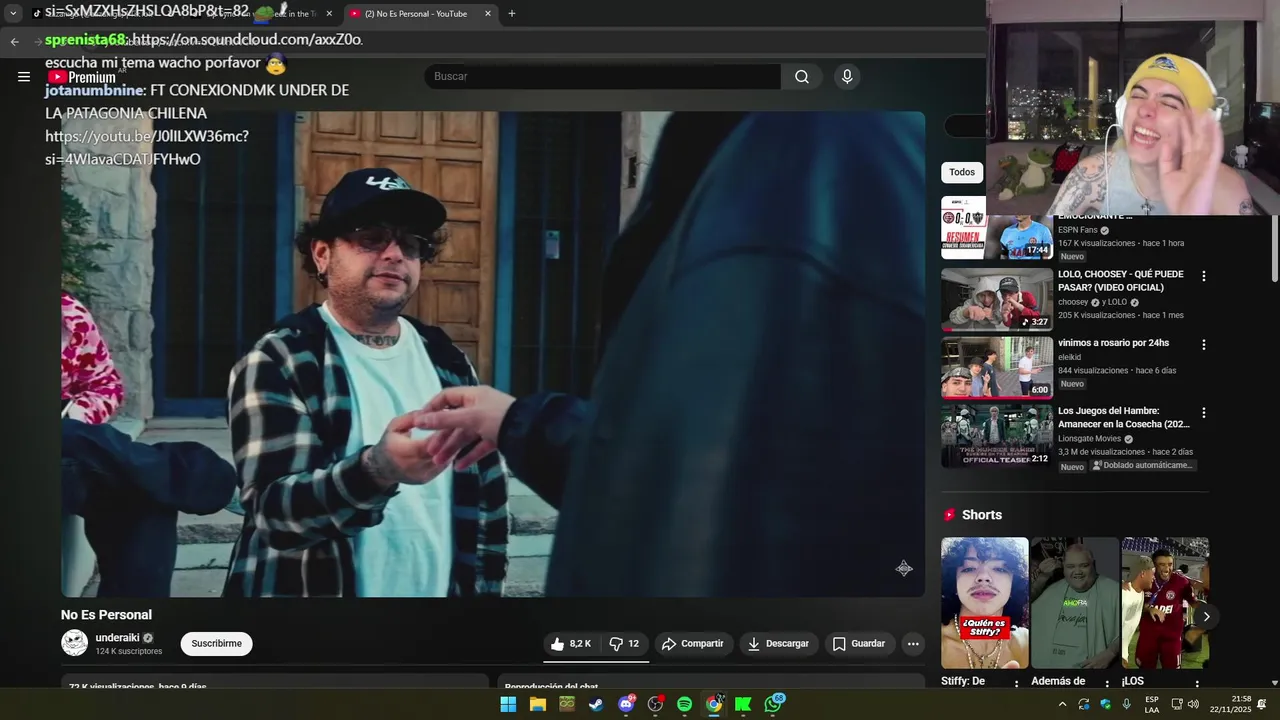1280x720 pixels.
Task: Open the Compartir share dialog
Action: (x=693, y=644)
